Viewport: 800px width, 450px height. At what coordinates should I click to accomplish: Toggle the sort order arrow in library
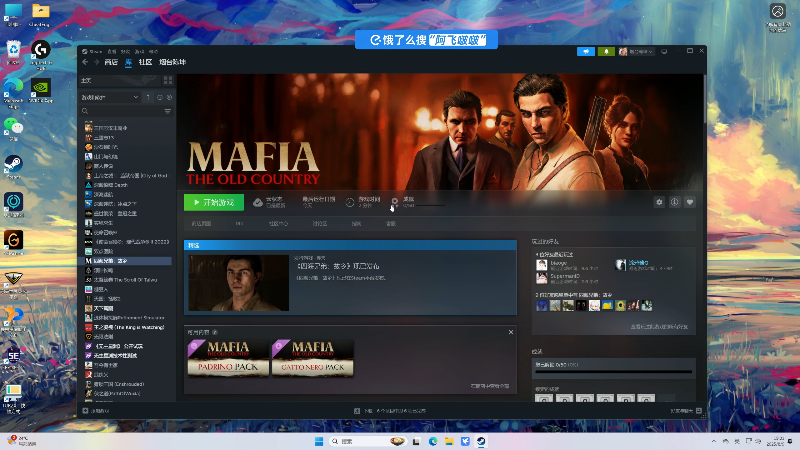click(x=148, y=97)
